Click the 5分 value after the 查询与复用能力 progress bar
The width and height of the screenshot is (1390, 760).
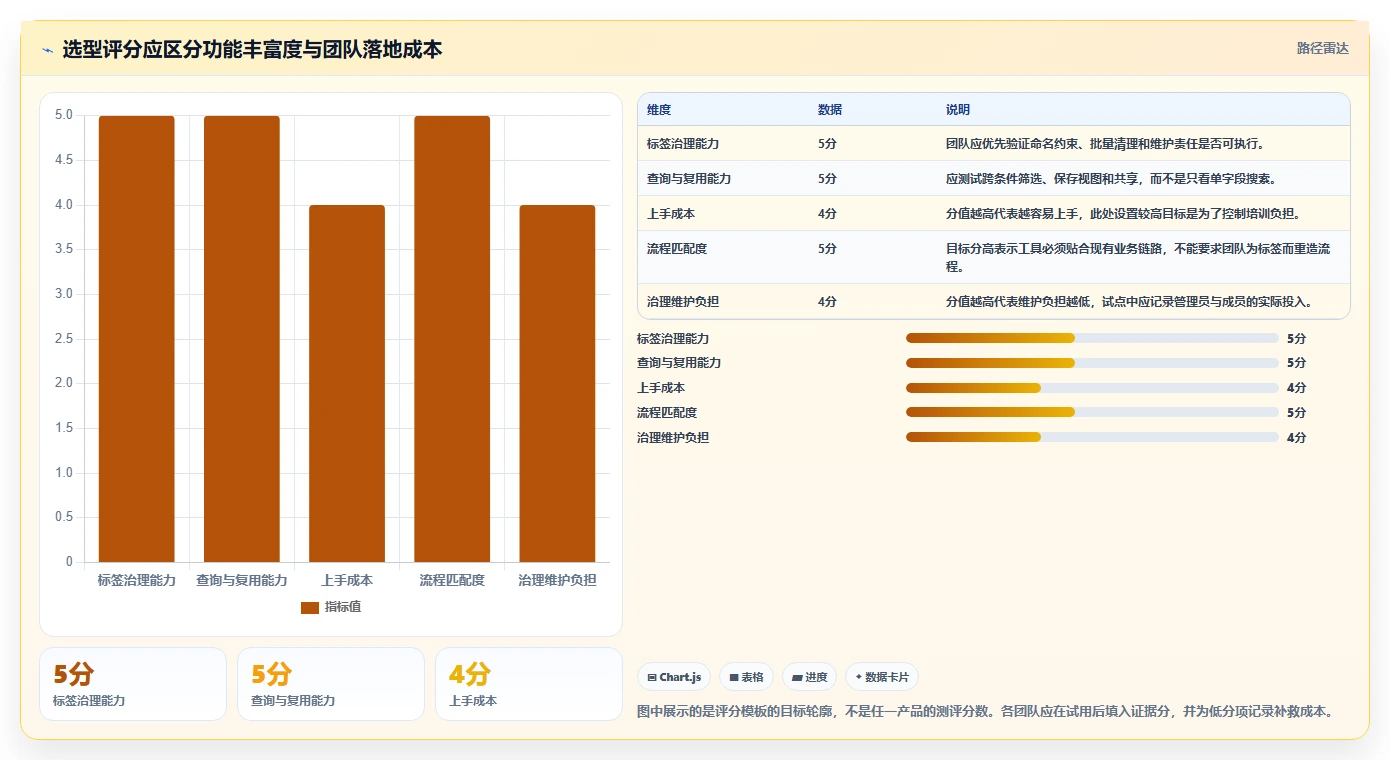(x=1296, y=363)
